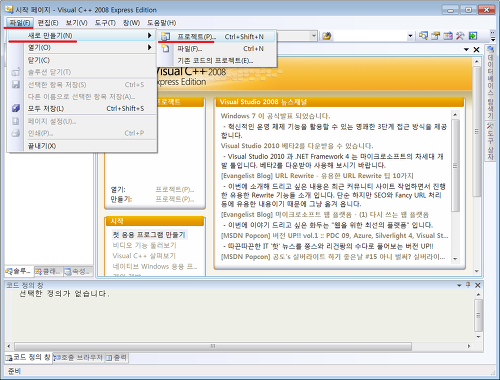
Task: Open Visual C++ 살펴보기 link
Action: point(144,256)
